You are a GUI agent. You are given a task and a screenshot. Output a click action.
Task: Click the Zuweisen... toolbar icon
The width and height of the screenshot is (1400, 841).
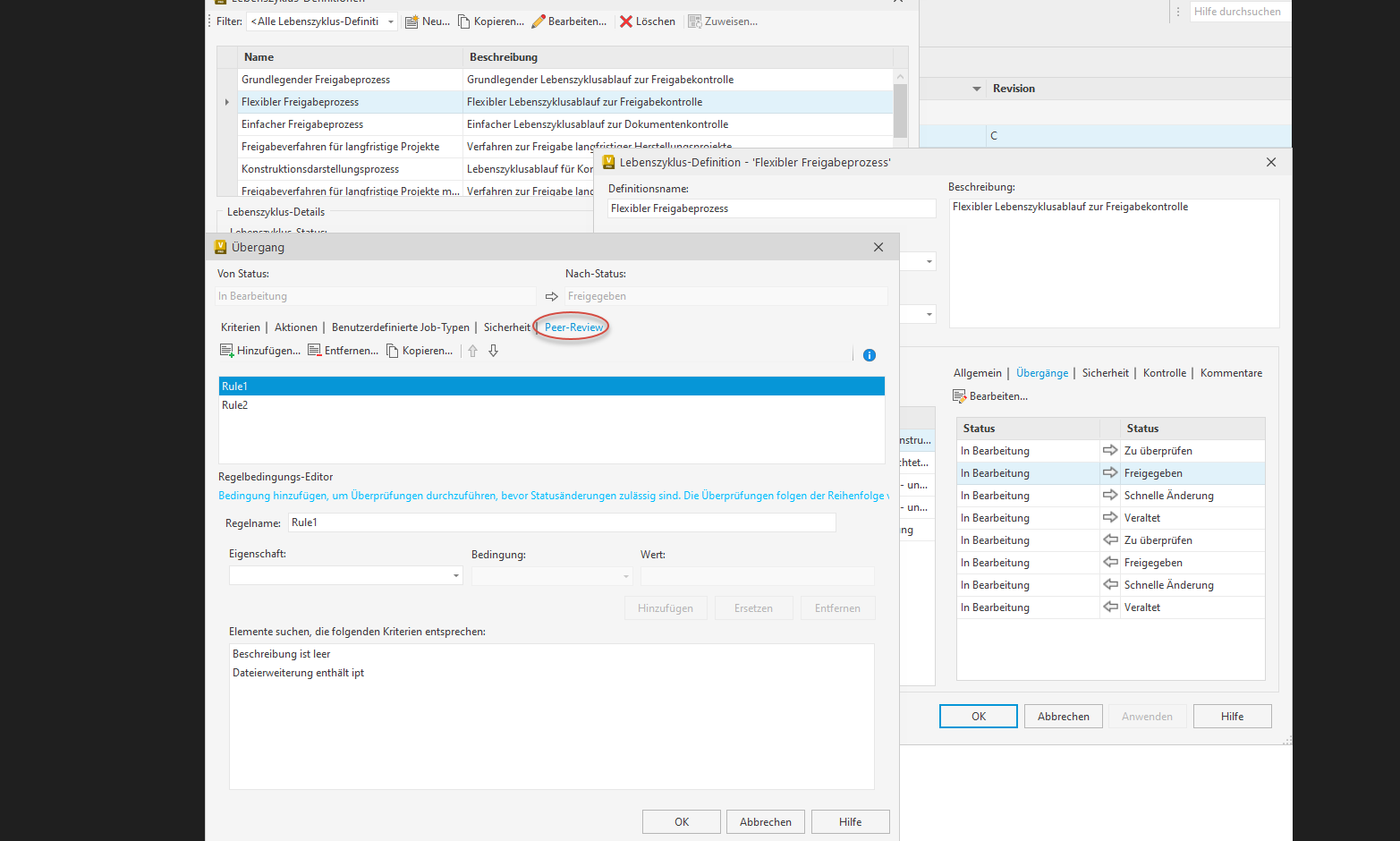(x=694, y=21)
